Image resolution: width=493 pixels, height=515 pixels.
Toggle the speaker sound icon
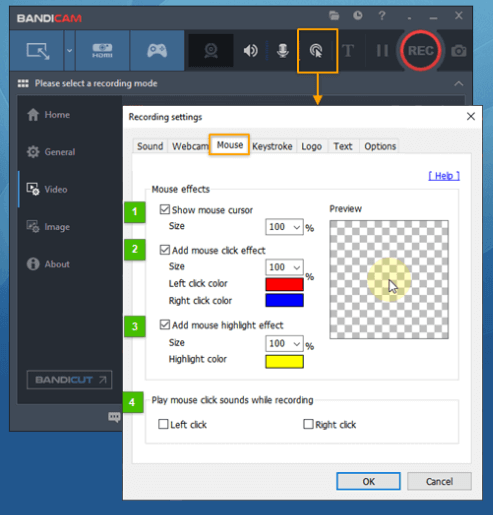251,51
